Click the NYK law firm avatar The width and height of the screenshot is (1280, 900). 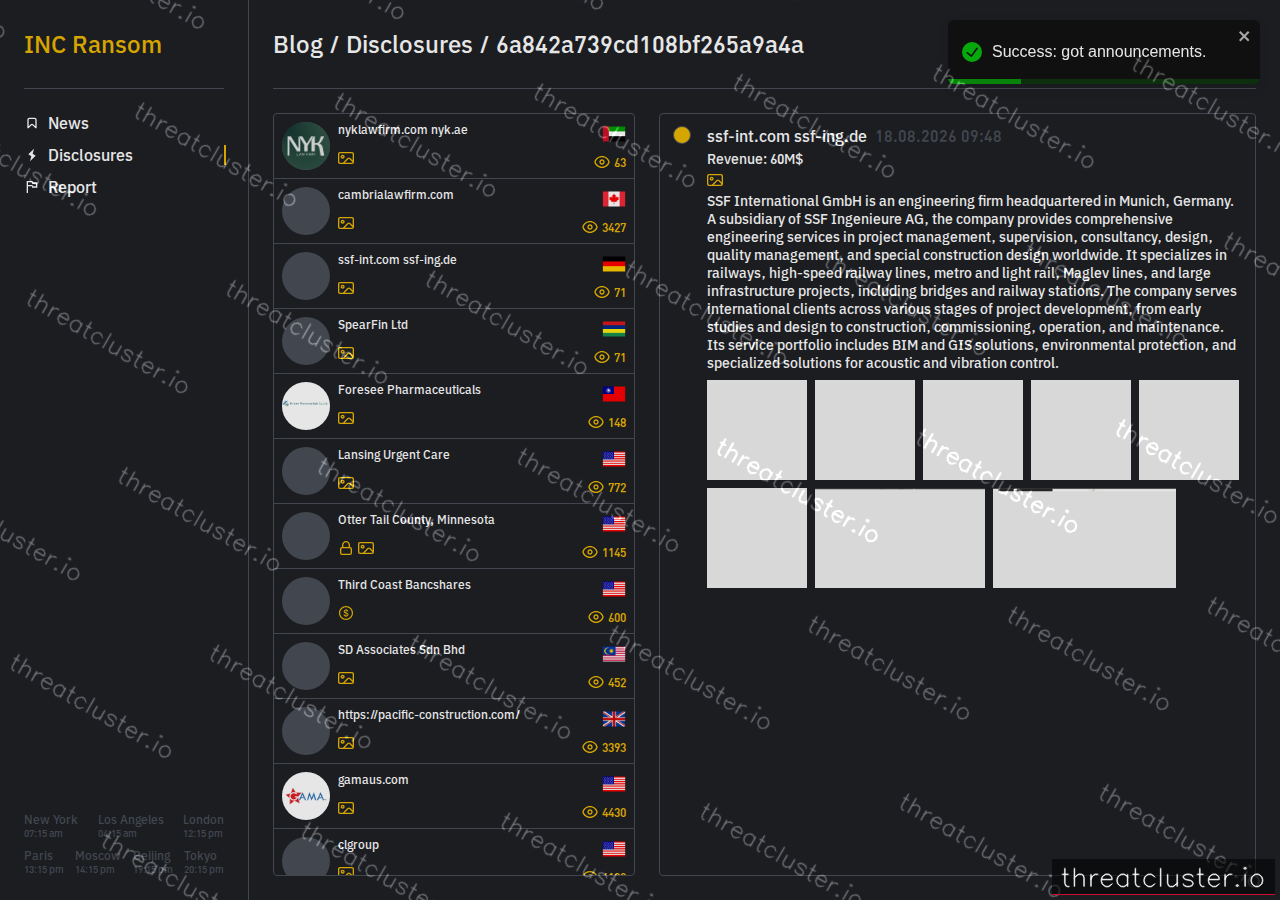pyautogui.click(x=306, y=146)
